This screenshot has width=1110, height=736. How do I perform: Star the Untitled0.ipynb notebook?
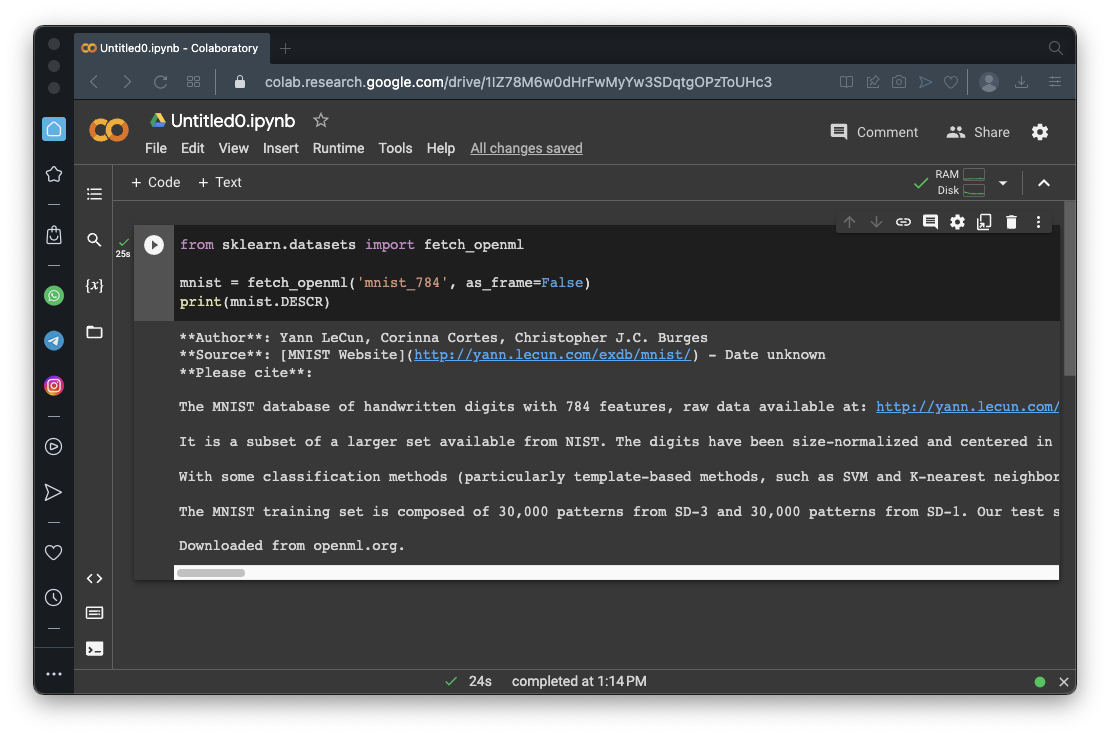click(321, 120)
